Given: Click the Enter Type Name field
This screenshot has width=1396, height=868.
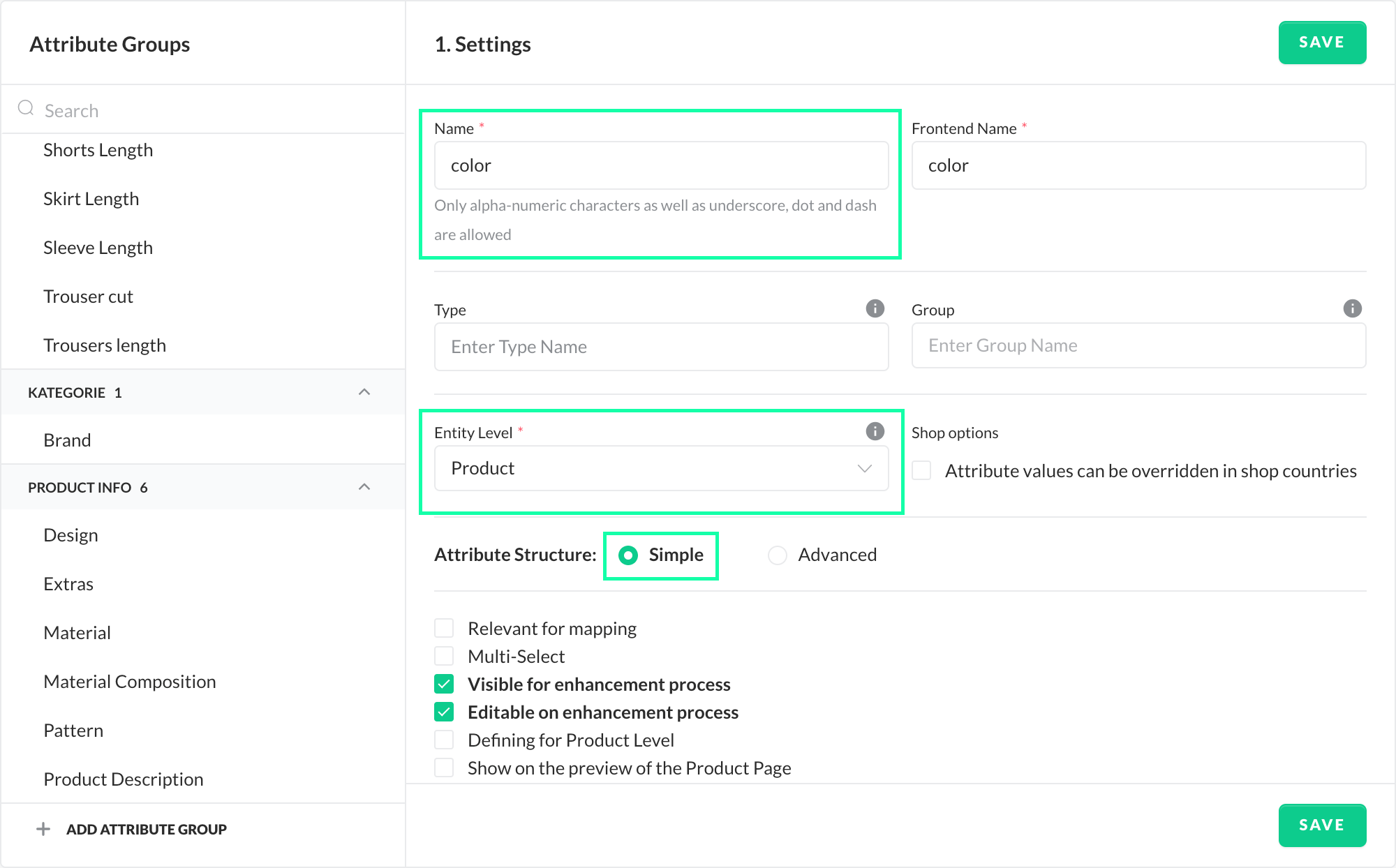Looking at the screenshot, I should pos(660,347).
